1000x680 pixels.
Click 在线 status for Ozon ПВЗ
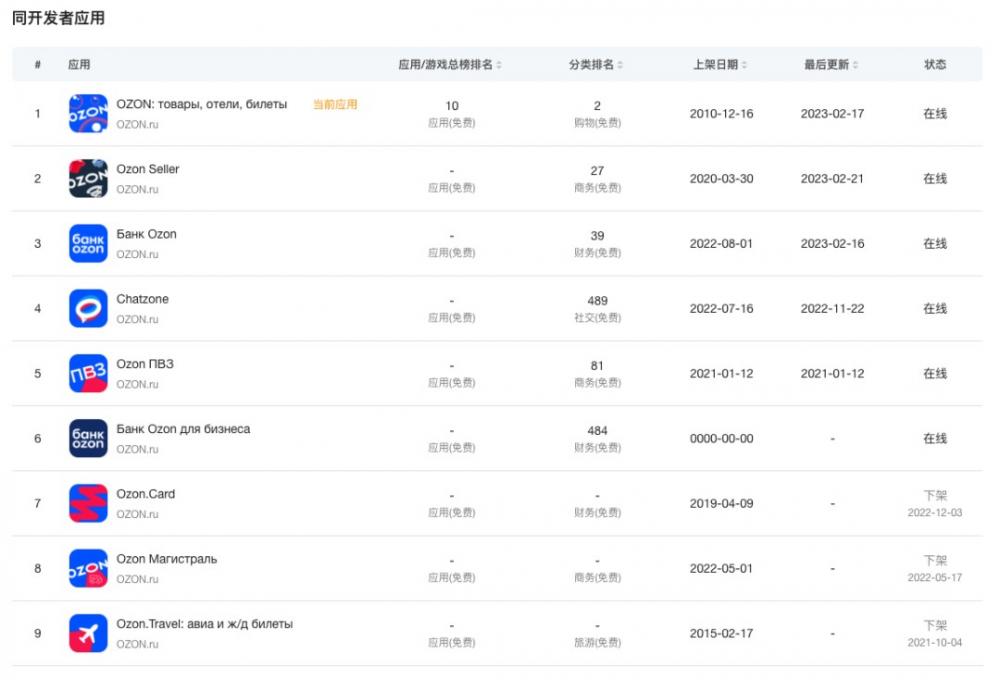(x=935, y=374)
